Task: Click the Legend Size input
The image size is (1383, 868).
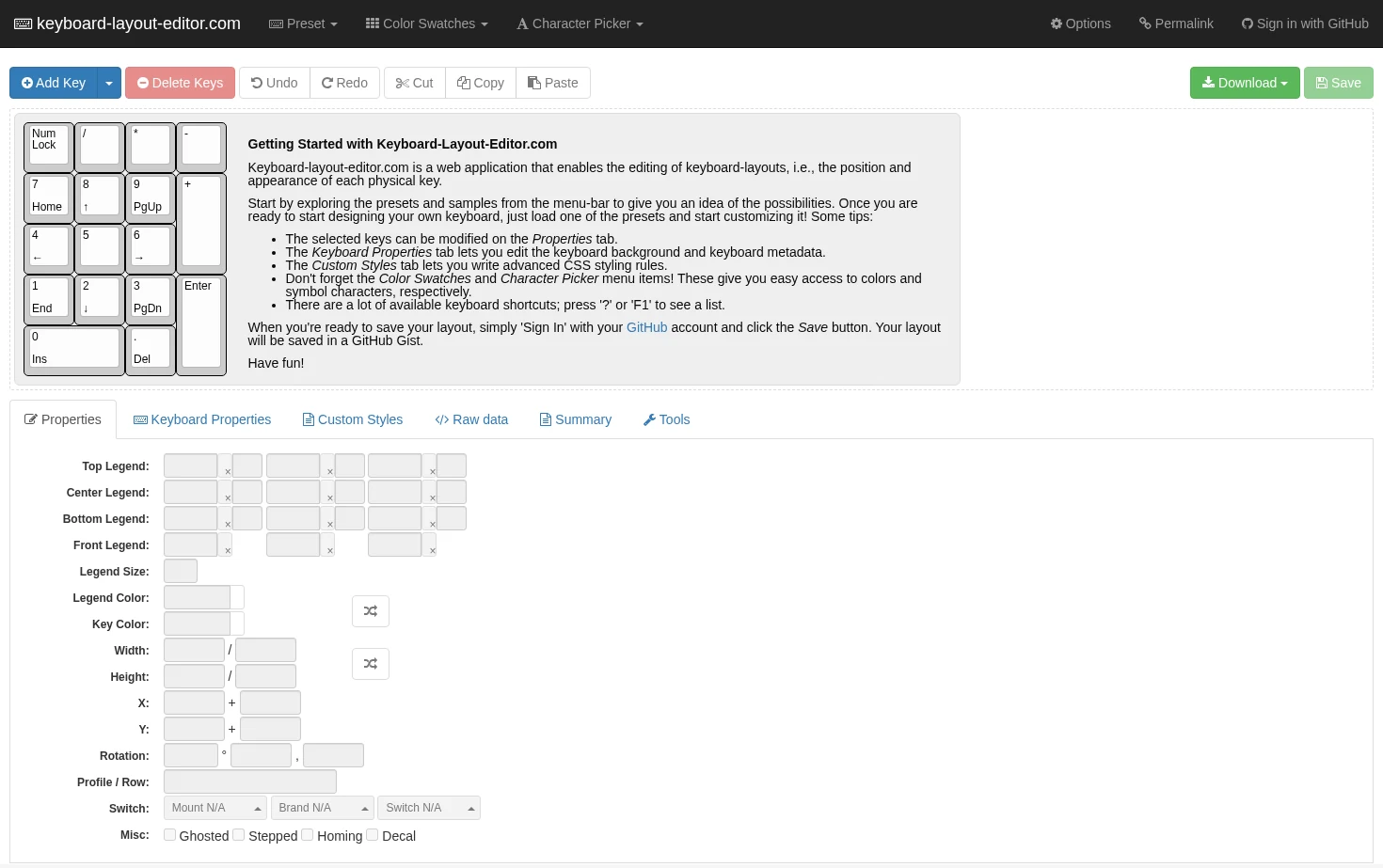Action: (181, 571)
